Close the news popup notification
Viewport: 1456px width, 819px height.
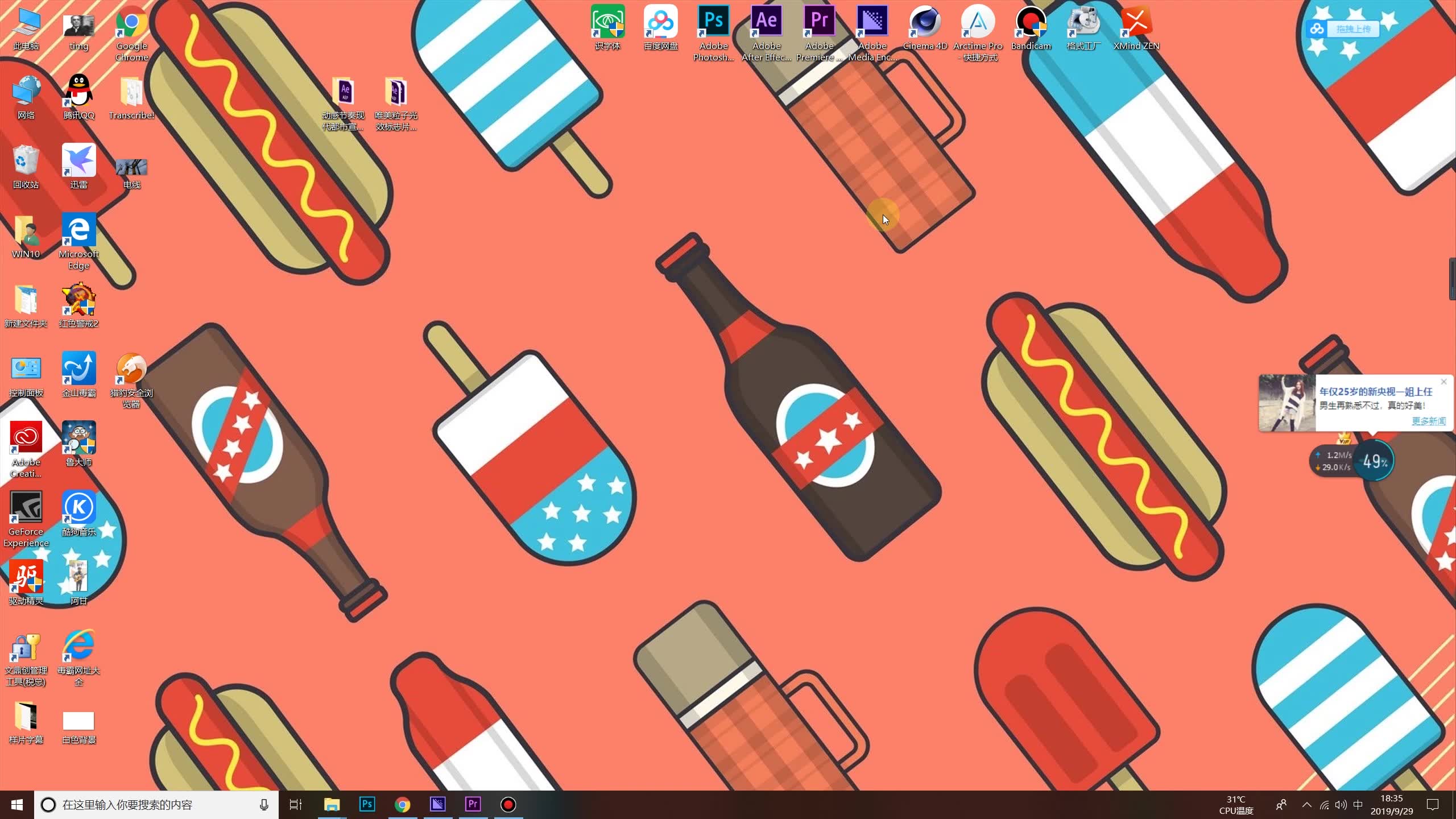[1443, 382]
